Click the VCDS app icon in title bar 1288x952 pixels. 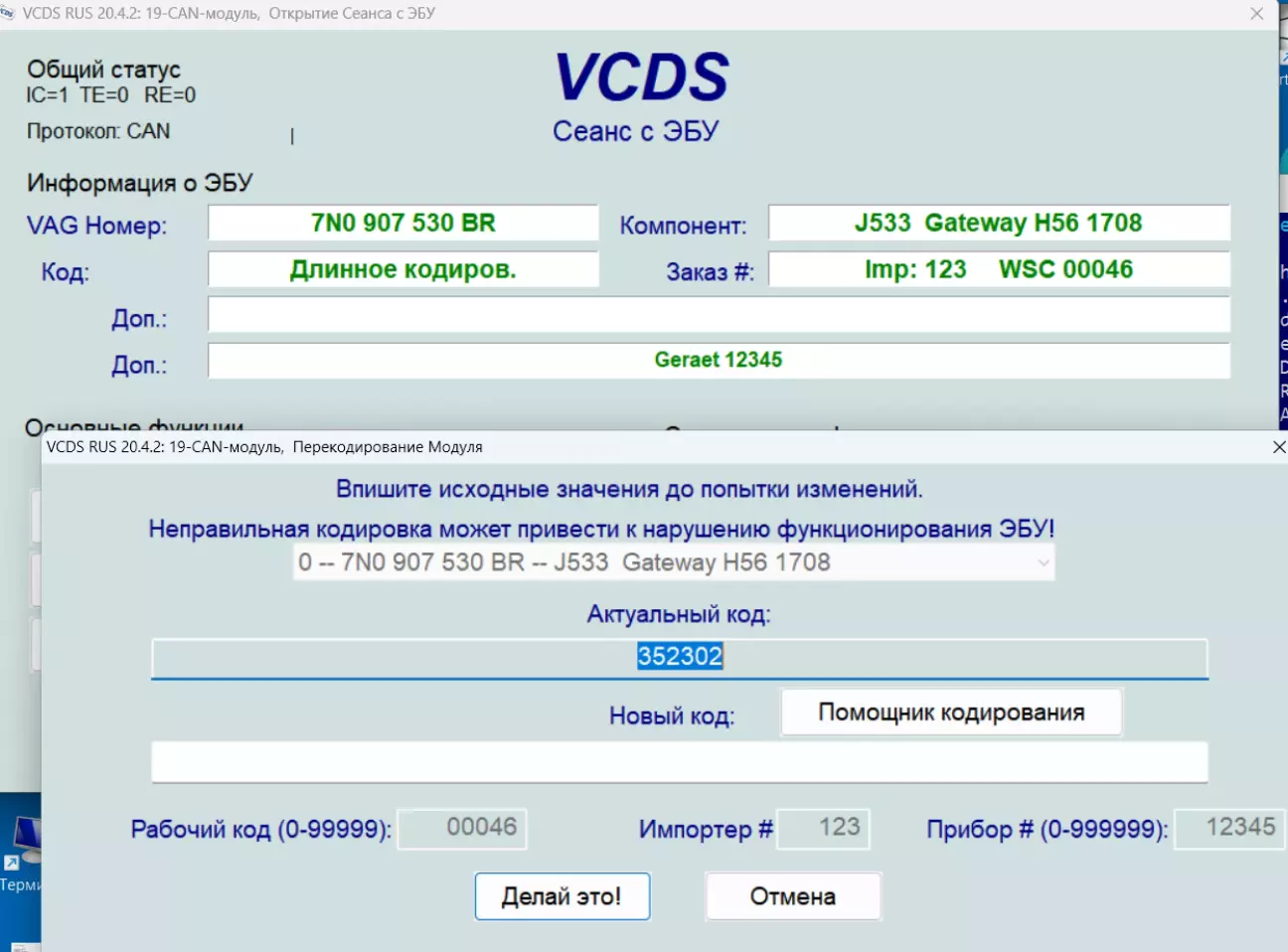[8, 13]
